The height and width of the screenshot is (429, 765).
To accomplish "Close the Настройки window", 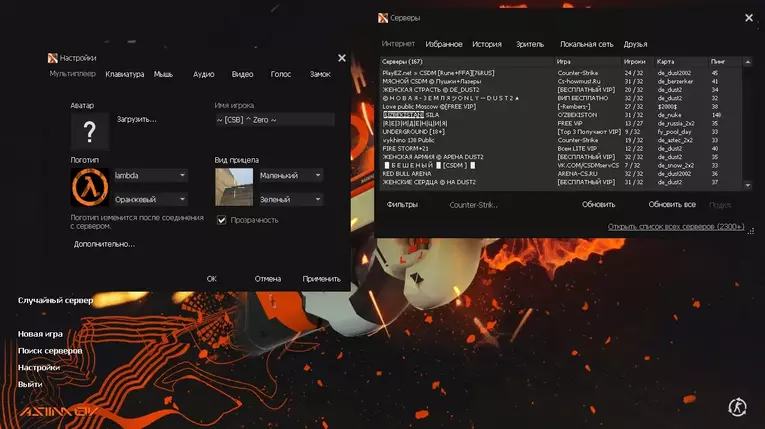I will pos(342,58).
